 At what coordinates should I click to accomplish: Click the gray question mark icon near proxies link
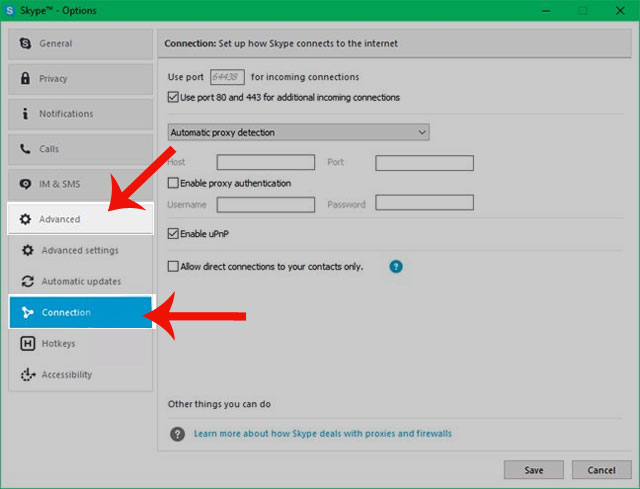tap(178, 434)
